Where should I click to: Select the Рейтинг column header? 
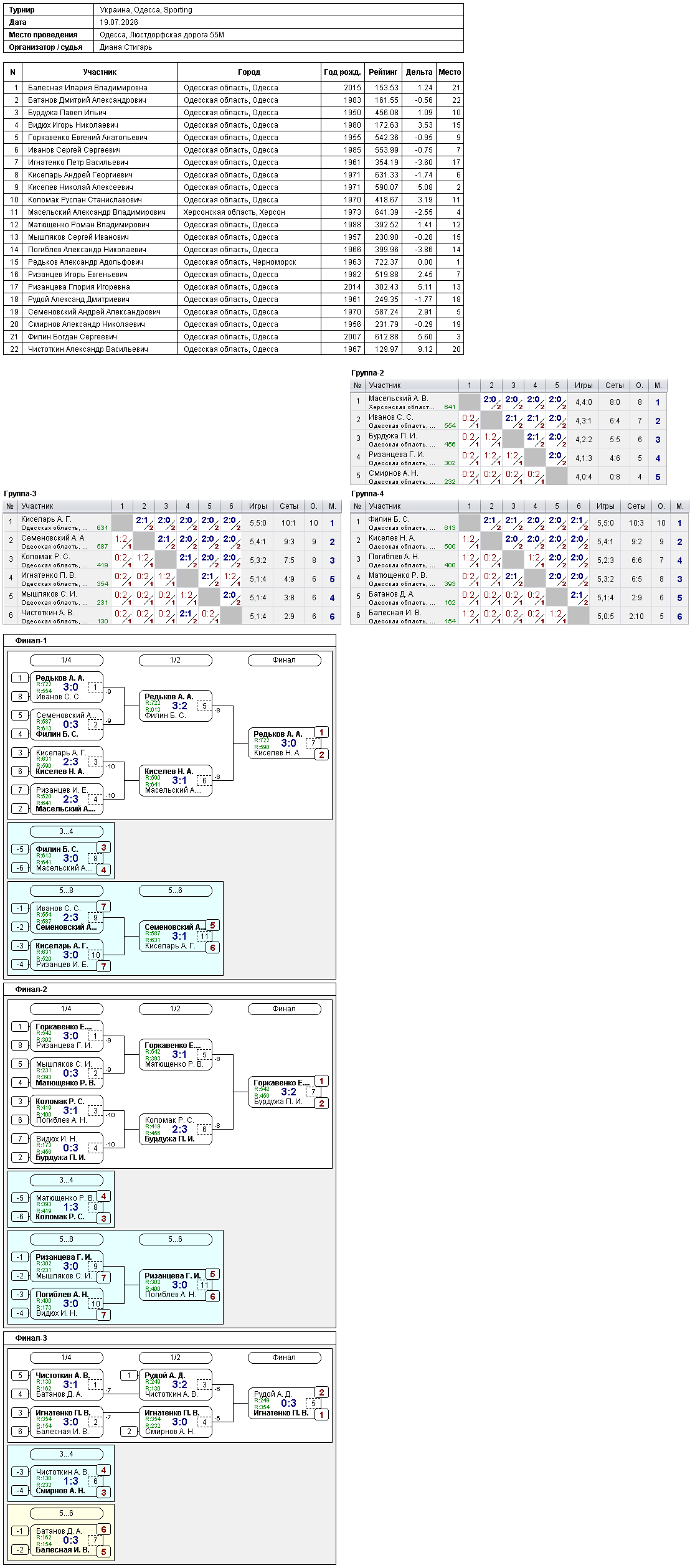pyautogui.click(x=383, y=72)
